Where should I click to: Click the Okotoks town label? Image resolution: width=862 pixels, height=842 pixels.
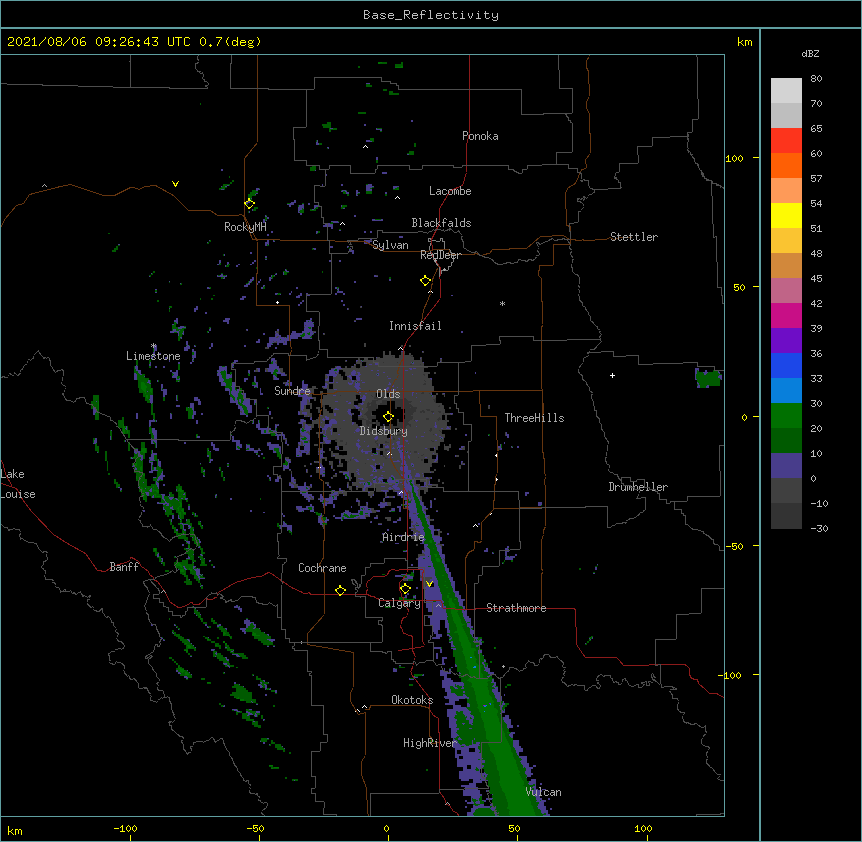pyautogui.click(x=412, y=700)
